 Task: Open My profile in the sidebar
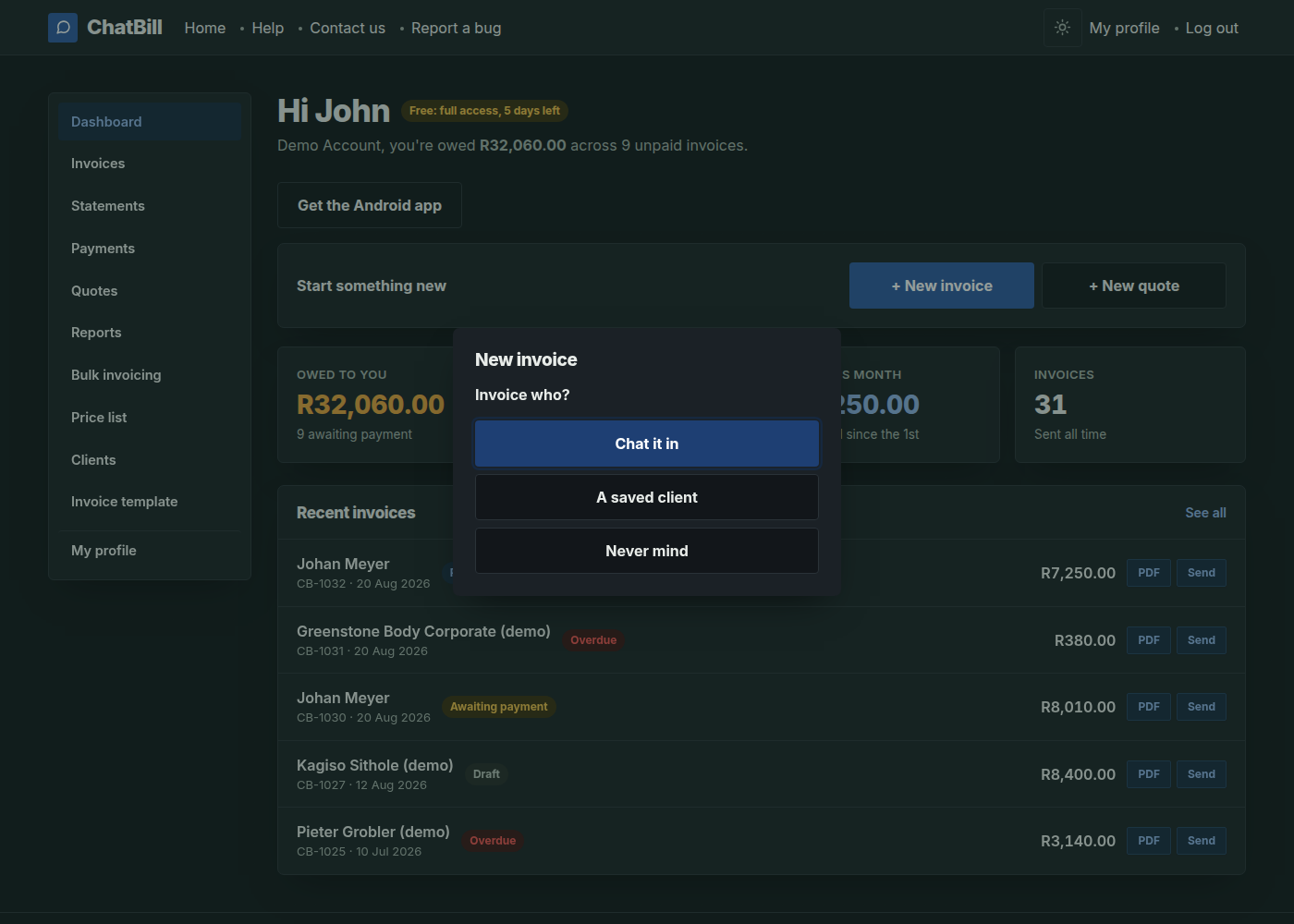click(150, 551)
